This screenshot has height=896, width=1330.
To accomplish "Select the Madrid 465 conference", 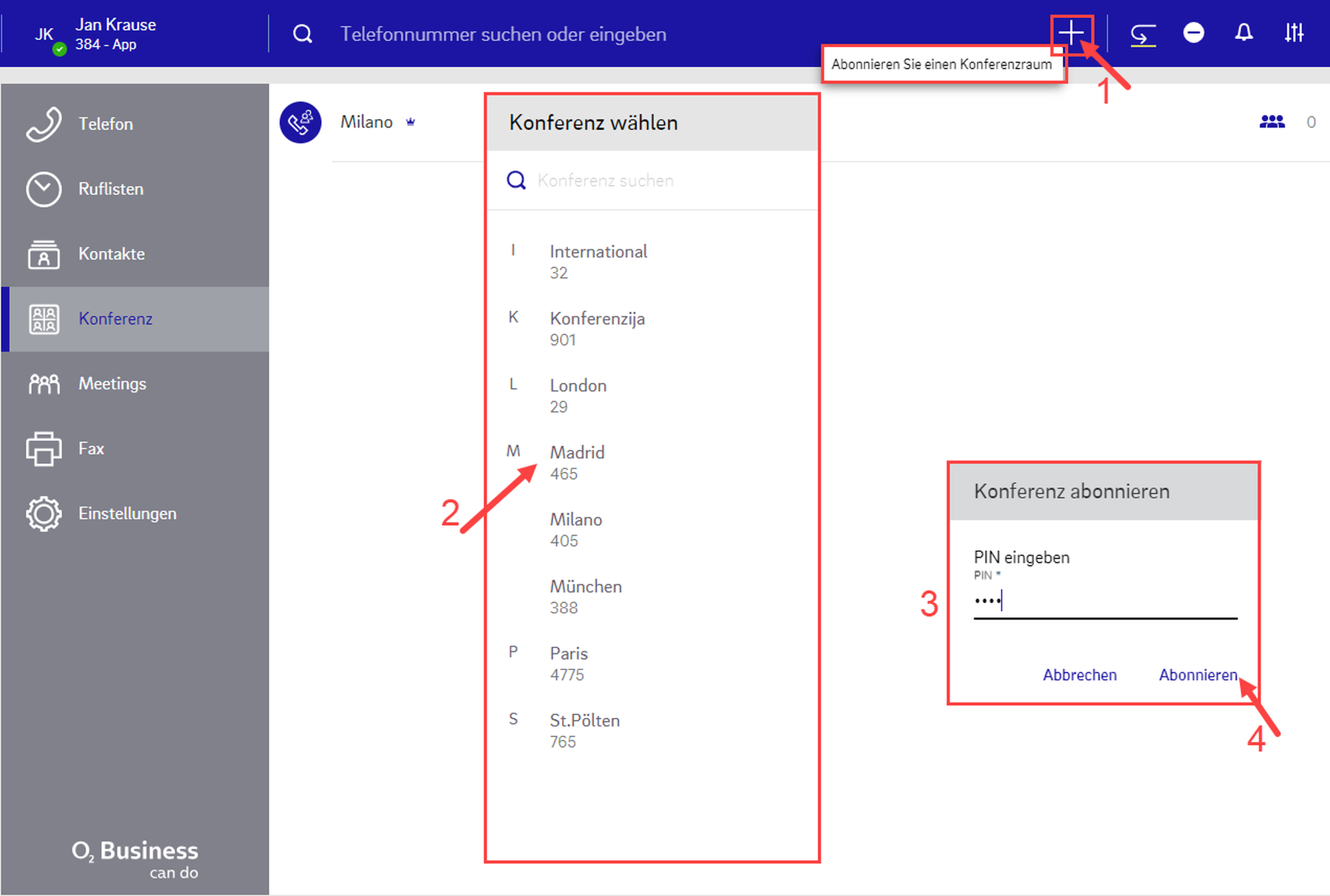I will tap(577, 463).
